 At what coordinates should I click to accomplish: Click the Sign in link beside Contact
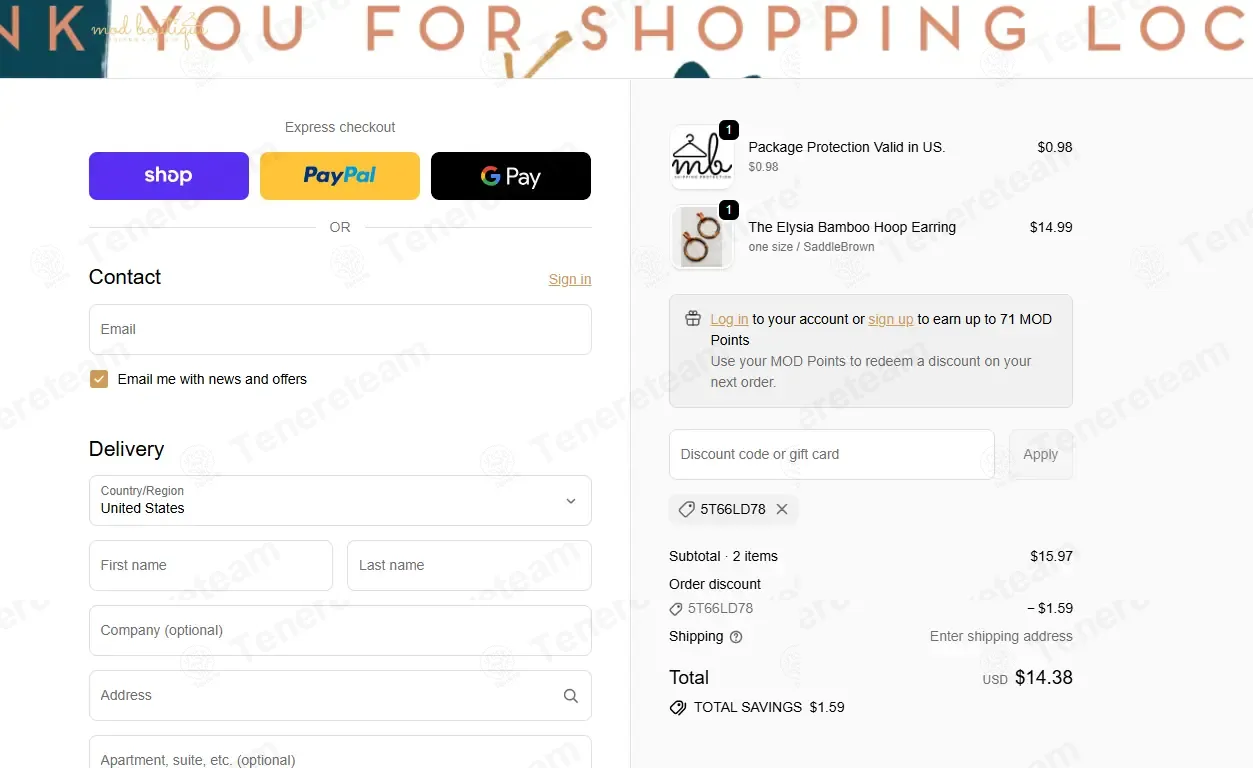point(570,279)
